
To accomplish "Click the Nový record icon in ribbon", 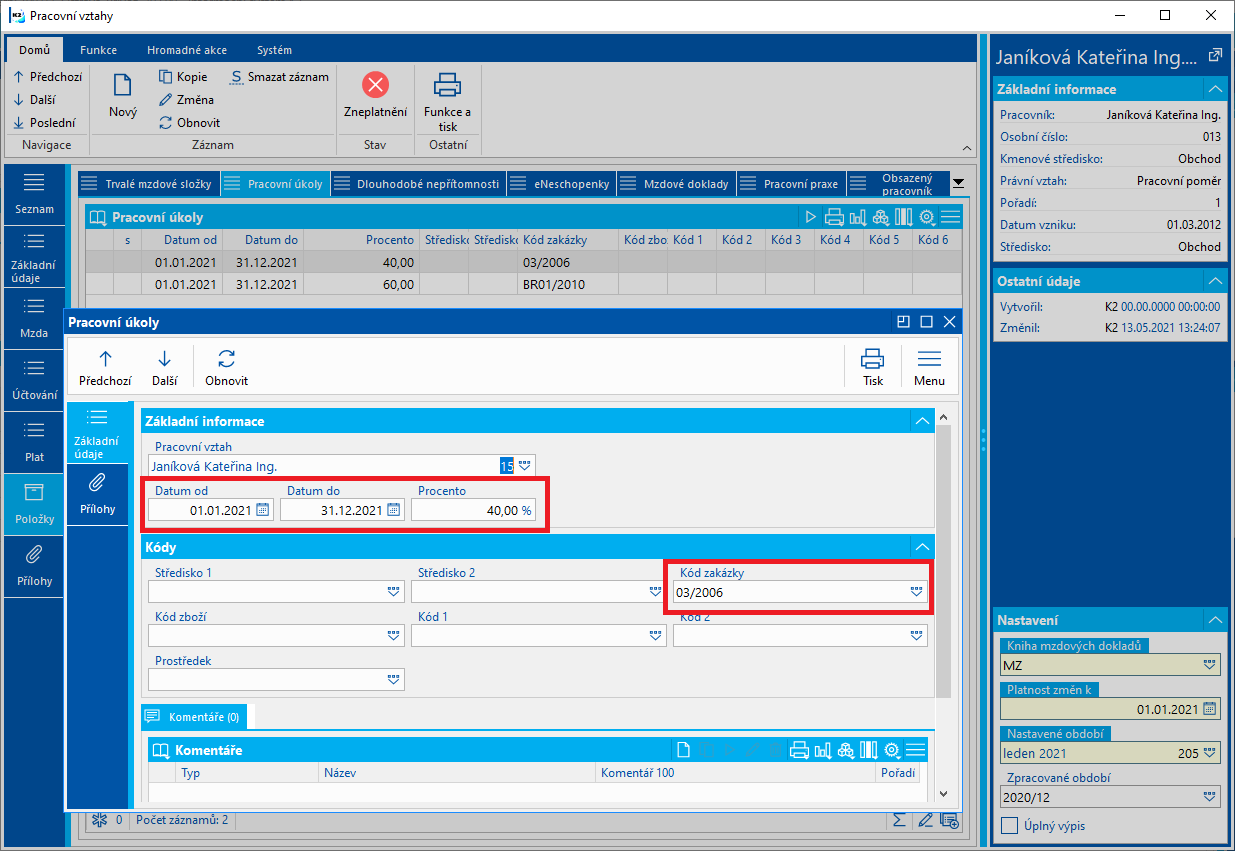I will [123, 86].
